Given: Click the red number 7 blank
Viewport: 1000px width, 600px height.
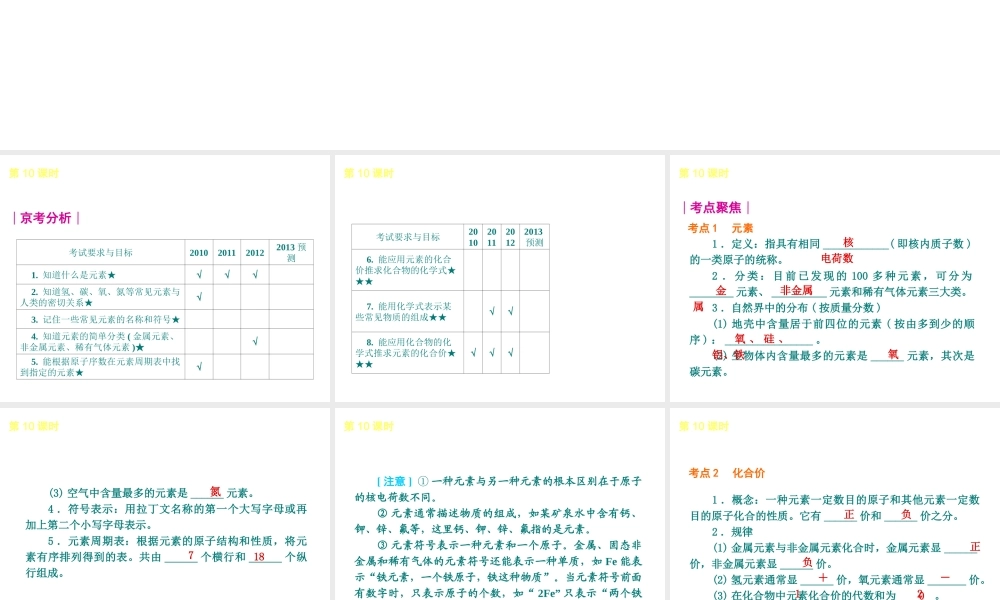Looking at the screenshot, I should [191, 555].
